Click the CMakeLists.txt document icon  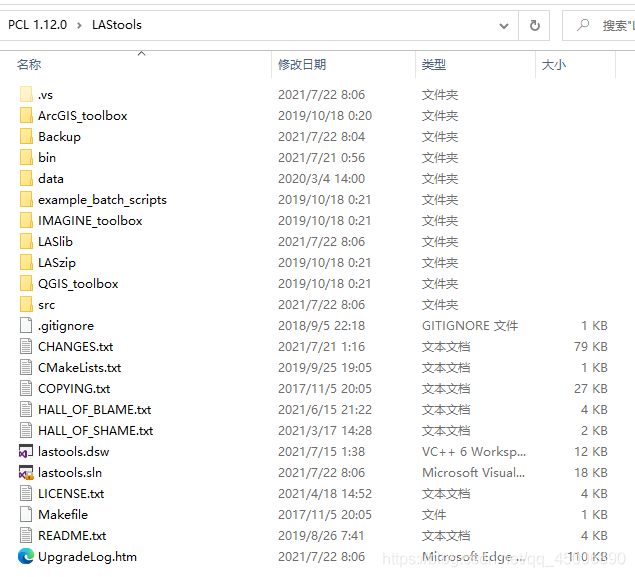coord(26,368)
